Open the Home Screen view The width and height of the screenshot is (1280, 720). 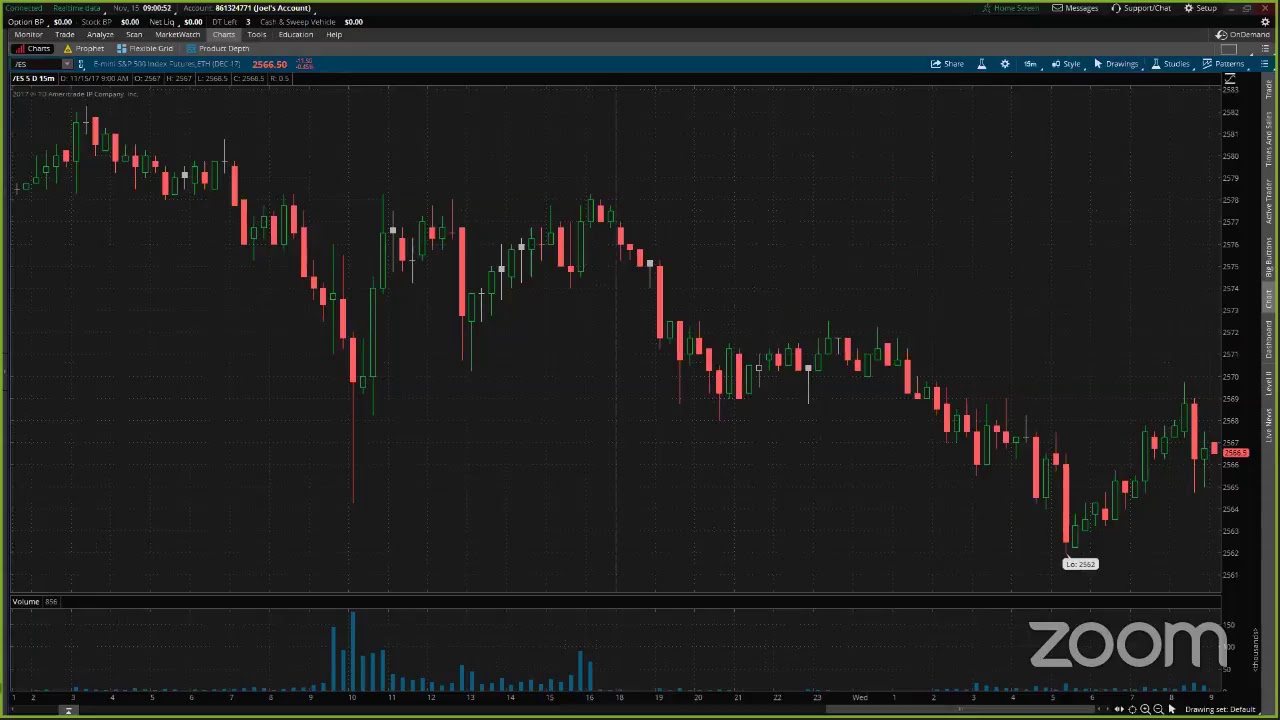pyautogui.click(x=1010, y=8)
